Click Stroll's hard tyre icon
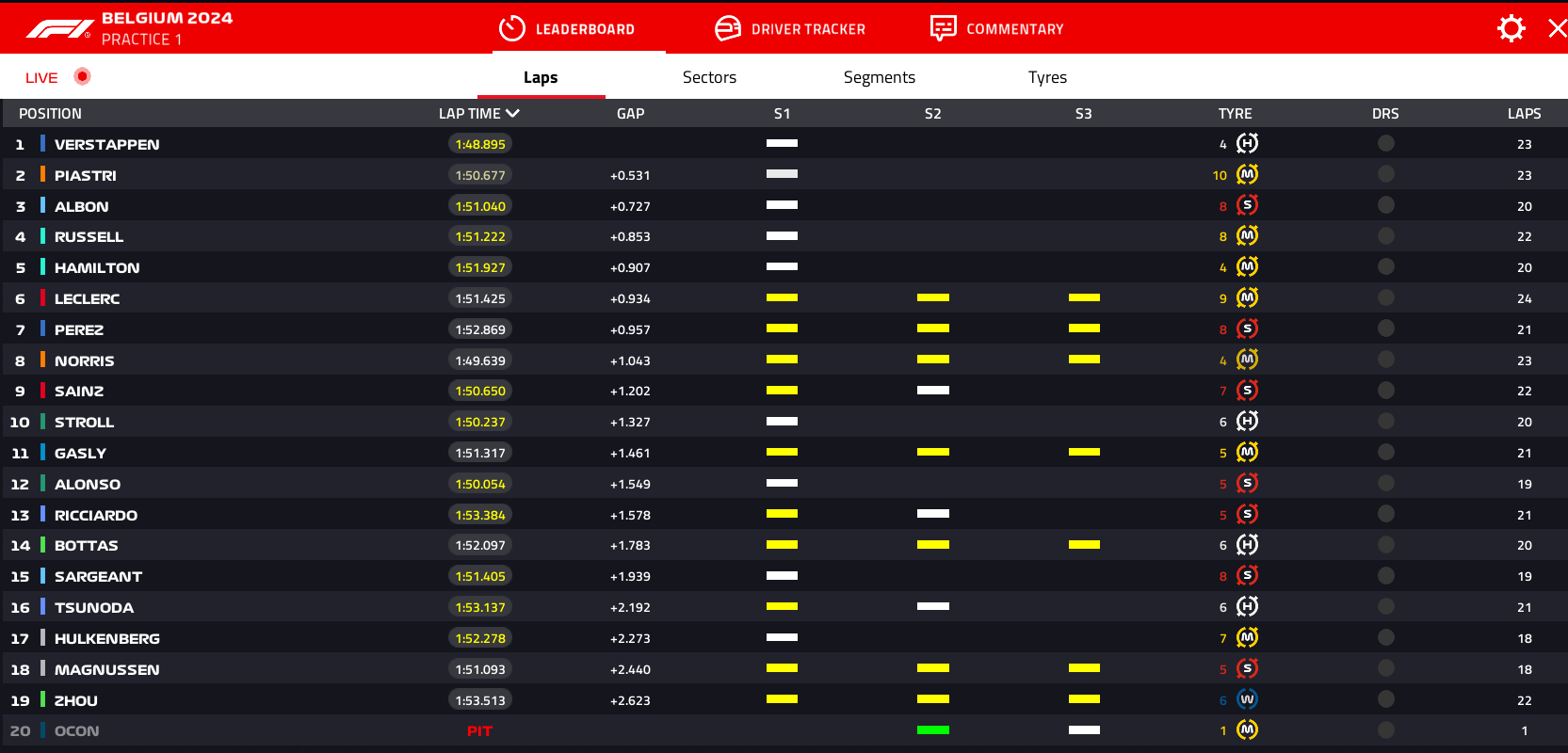This screenshot has height=753, width=1568. pyautogui.click(x=1247, y=421)
